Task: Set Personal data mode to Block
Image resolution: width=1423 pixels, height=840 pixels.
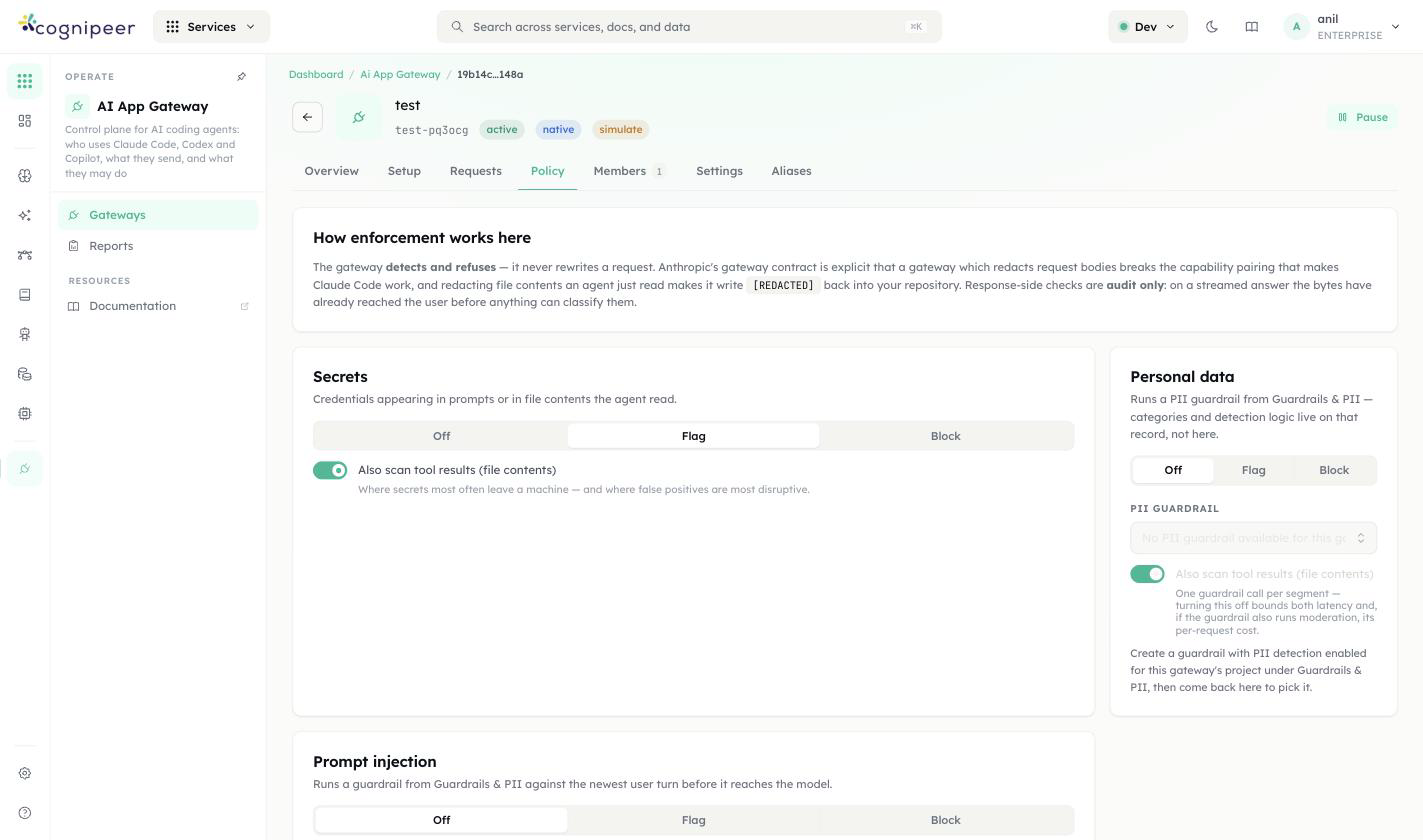Action: click(1334, 470)
